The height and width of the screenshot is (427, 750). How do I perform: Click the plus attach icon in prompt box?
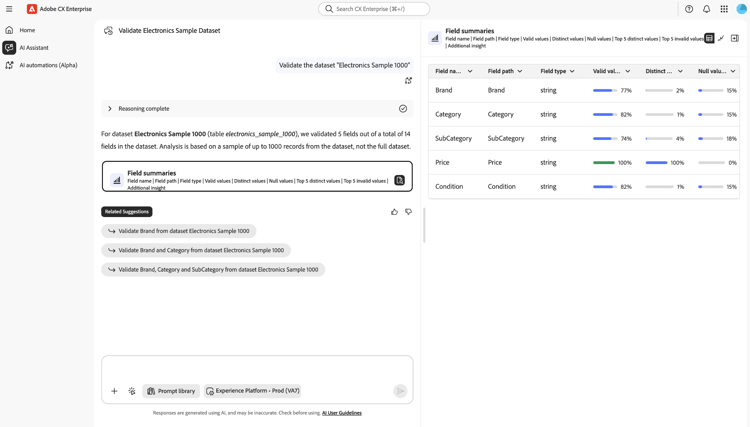point(114,391)
